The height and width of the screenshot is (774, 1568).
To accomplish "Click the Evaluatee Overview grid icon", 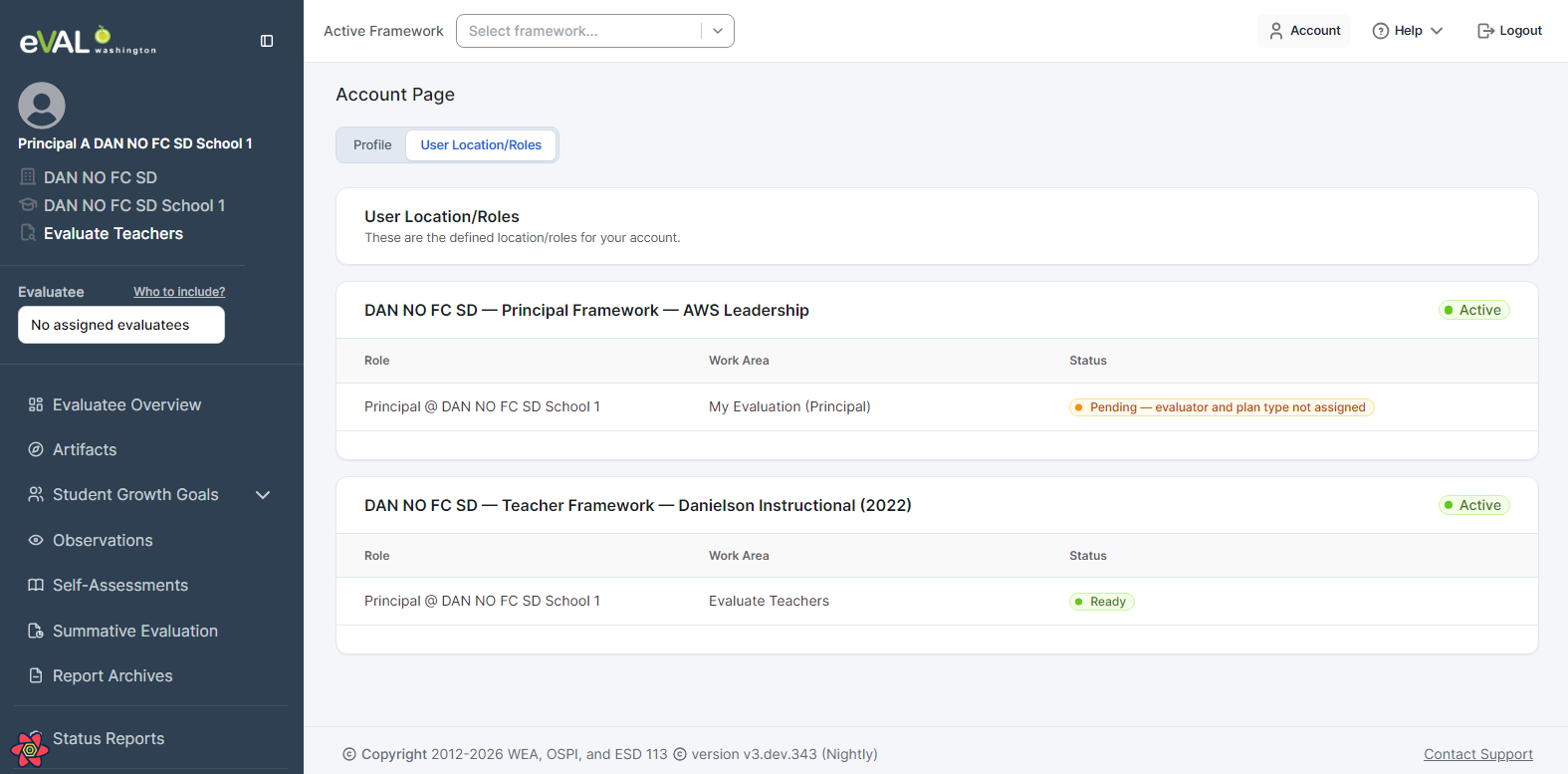I will [x=36, y=404].
